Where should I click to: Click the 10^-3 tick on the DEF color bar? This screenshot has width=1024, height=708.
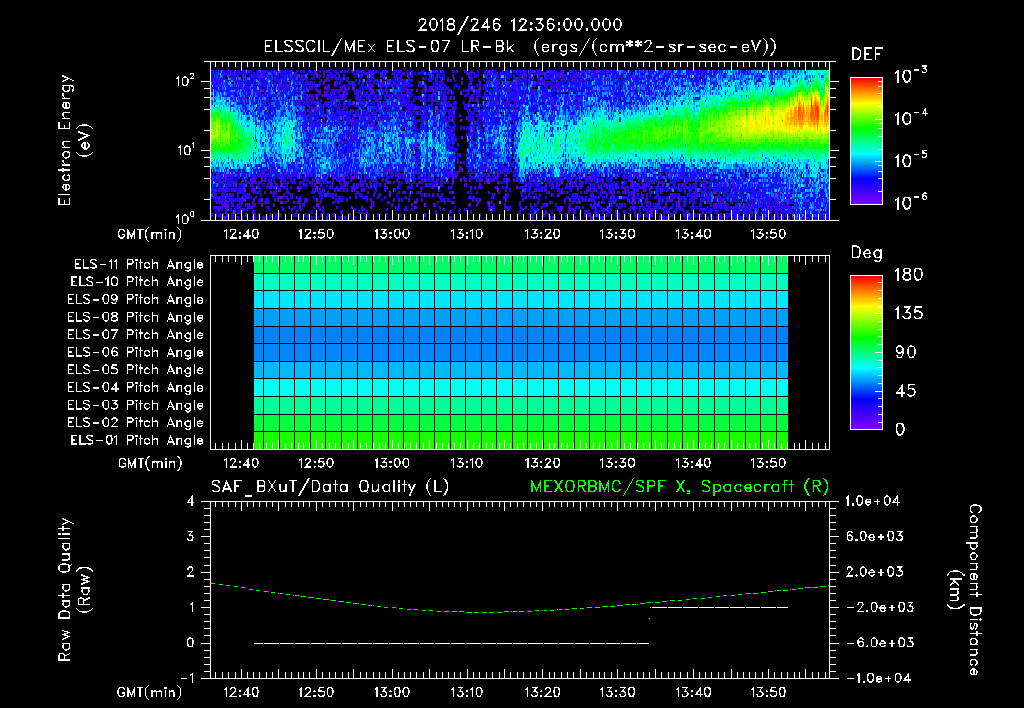[911, 76]
